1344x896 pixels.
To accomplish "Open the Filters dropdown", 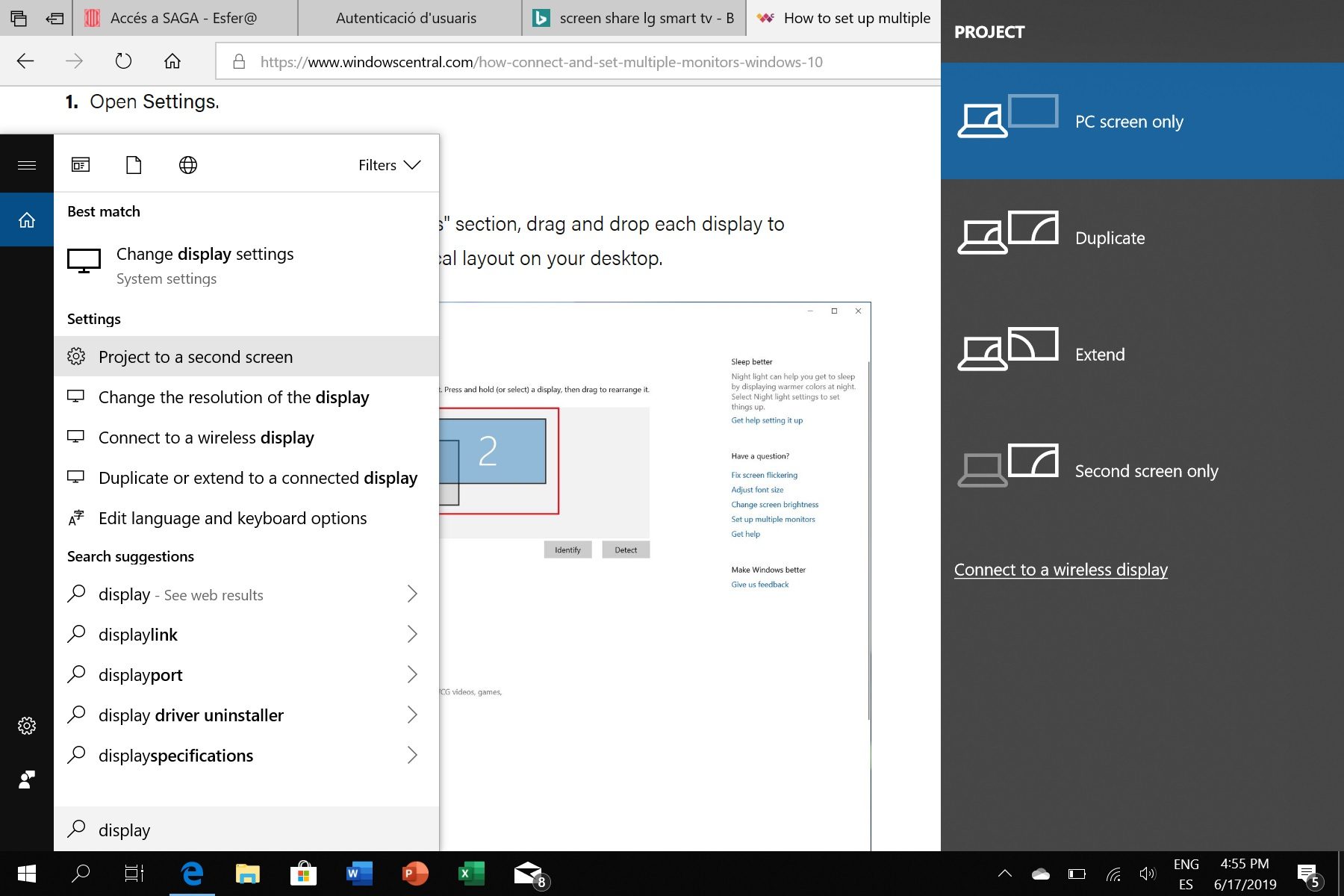I will [389, 165].
